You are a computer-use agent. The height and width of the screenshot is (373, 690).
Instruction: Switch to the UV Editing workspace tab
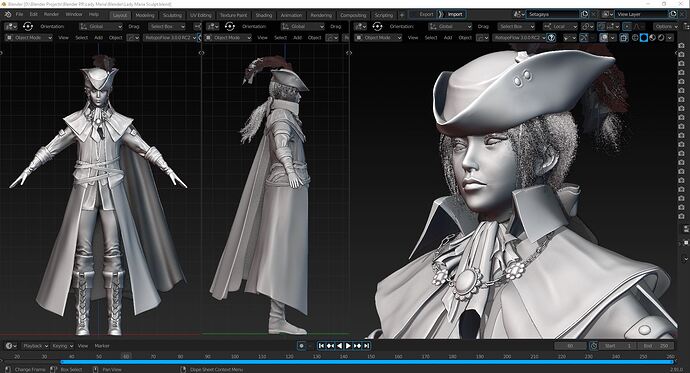click(x=201, y=15)
